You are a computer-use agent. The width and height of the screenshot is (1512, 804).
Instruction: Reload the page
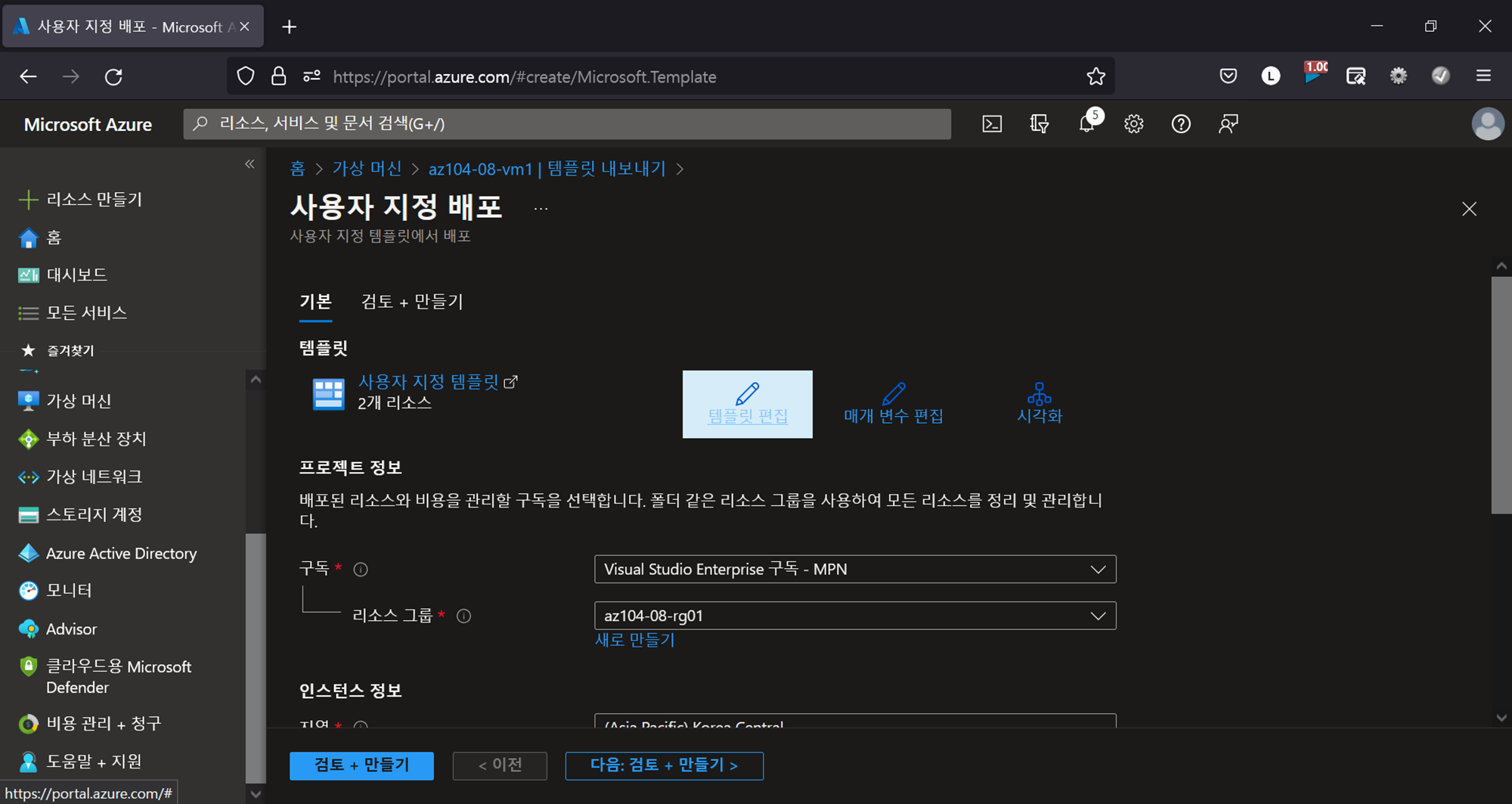point(113,76)
